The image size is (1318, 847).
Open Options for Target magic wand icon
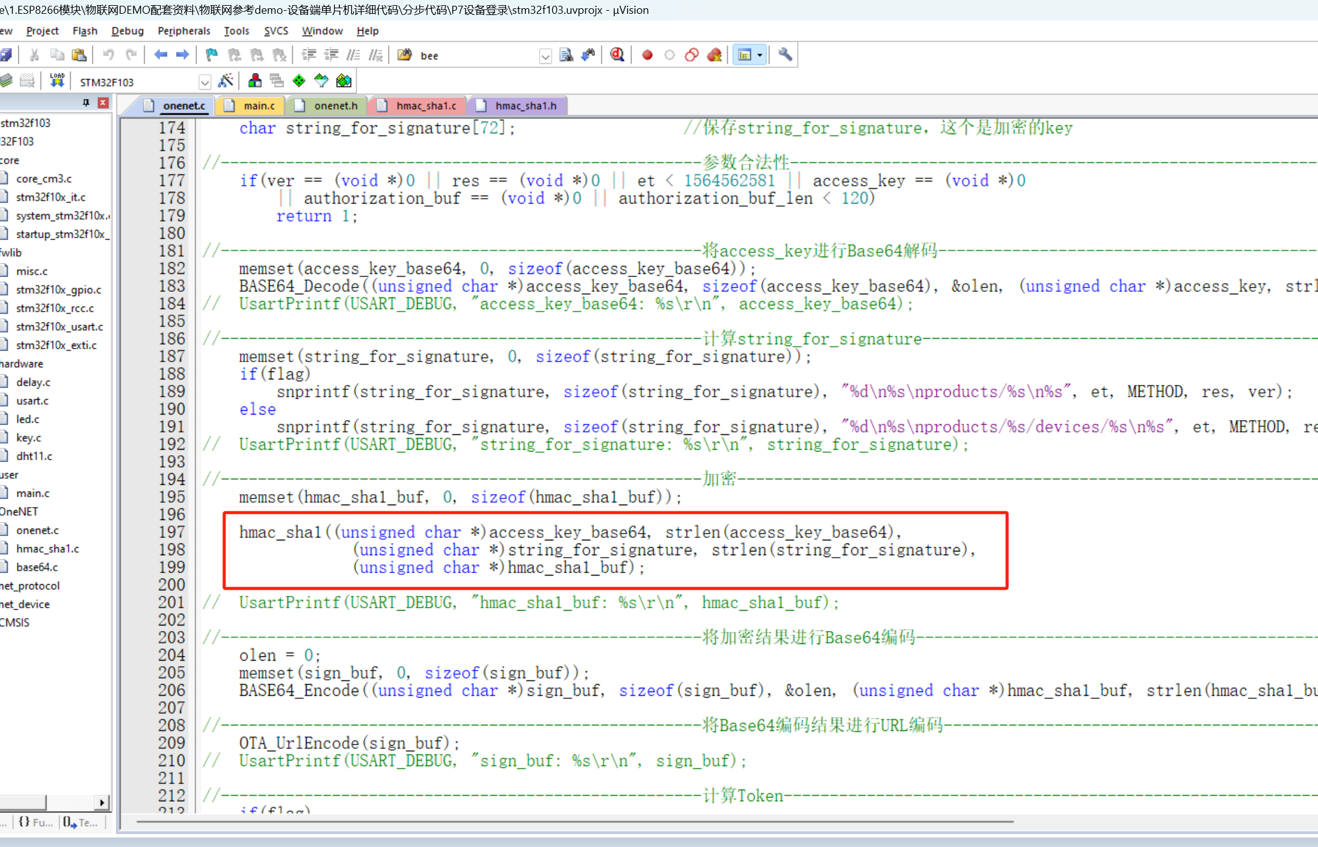[226, 80]
